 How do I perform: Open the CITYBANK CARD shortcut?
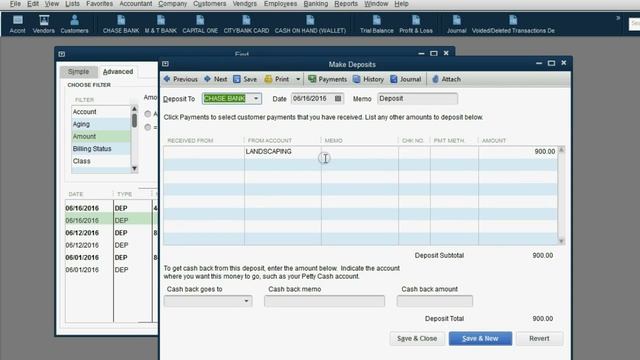(246, 24)
